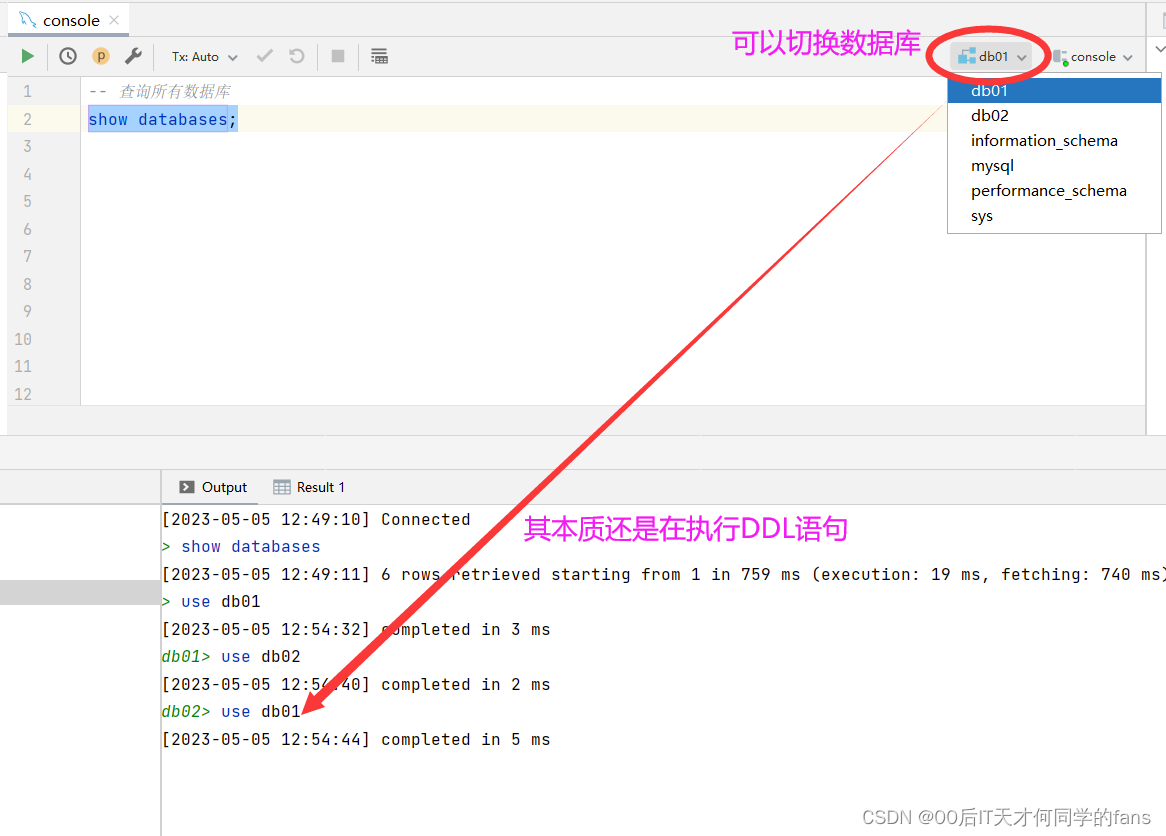Open the db01 schema switcher dropdown
This screenshot has height=836, width=1166.
pos(992,57)
